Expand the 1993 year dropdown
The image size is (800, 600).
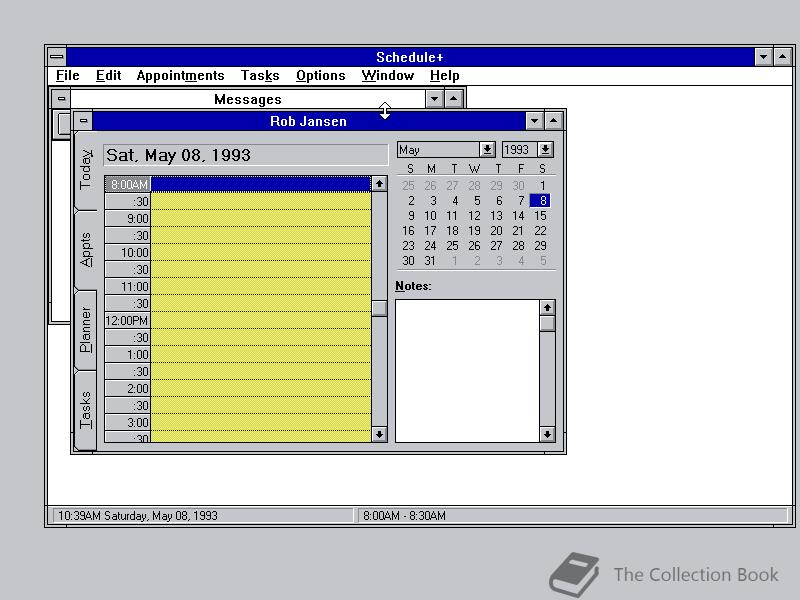(545, 149)
